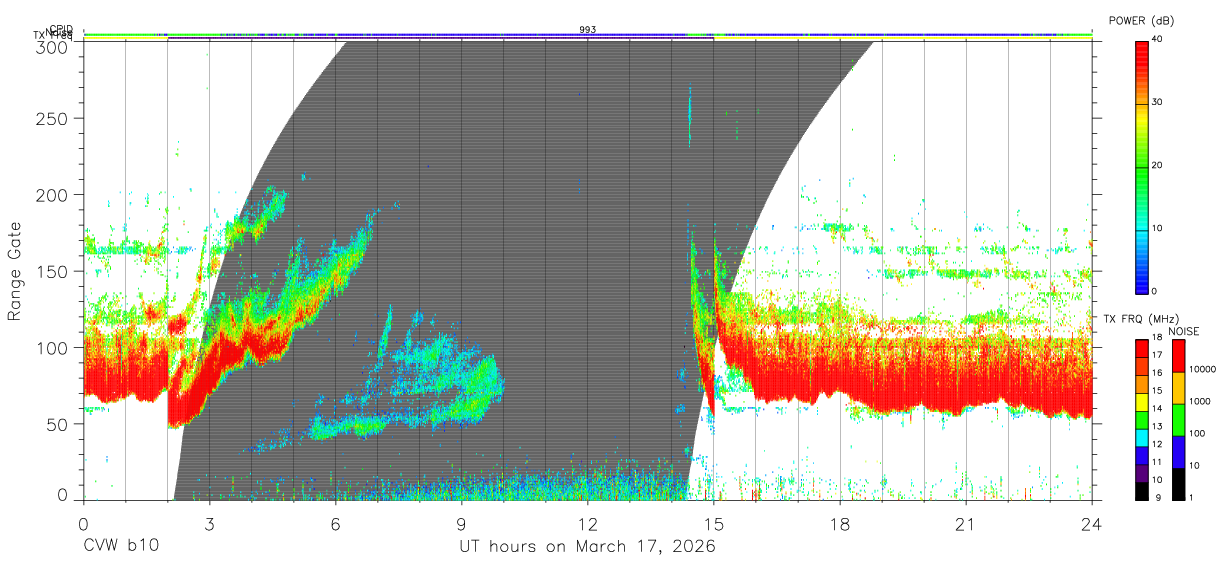Click the 0 label on POWER colorbar

[1156, 292]
